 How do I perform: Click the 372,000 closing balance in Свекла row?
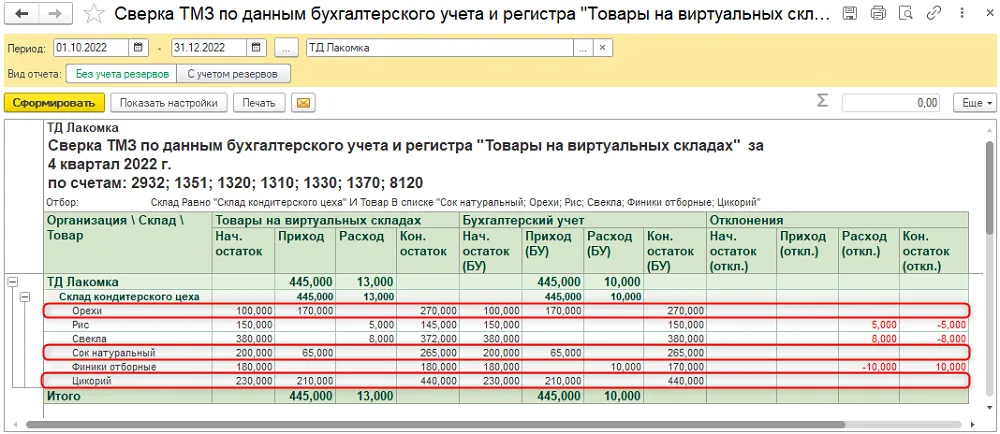coord(438,338)
